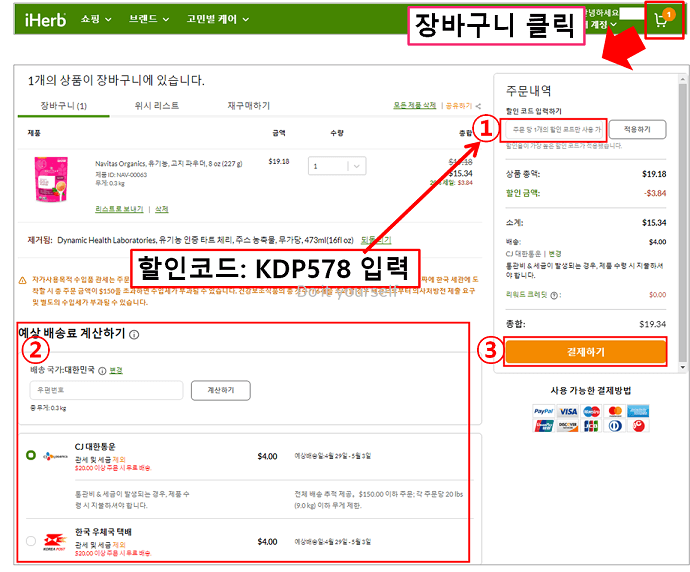Viewport: 690px width, 572px height.
Task: Click the 삭제 link under the product
Action: click(161, 209)
